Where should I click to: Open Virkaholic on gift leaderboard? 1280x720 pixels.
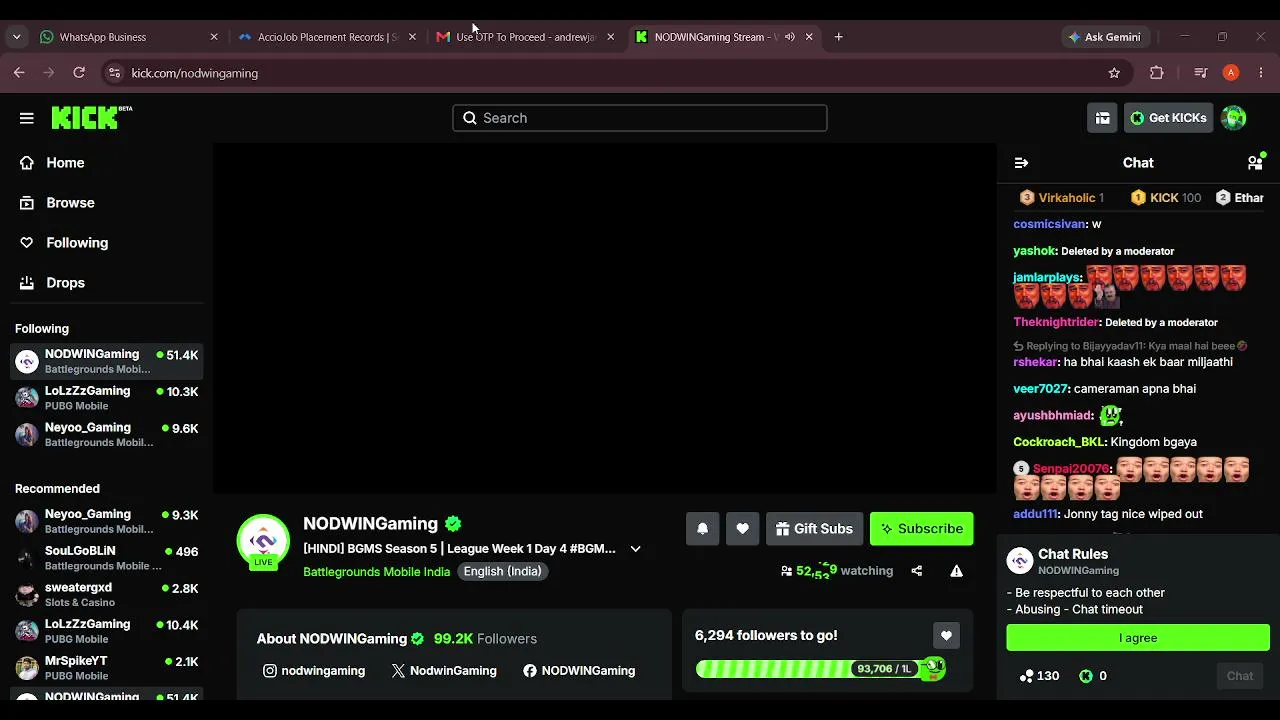click(1061, 198)
